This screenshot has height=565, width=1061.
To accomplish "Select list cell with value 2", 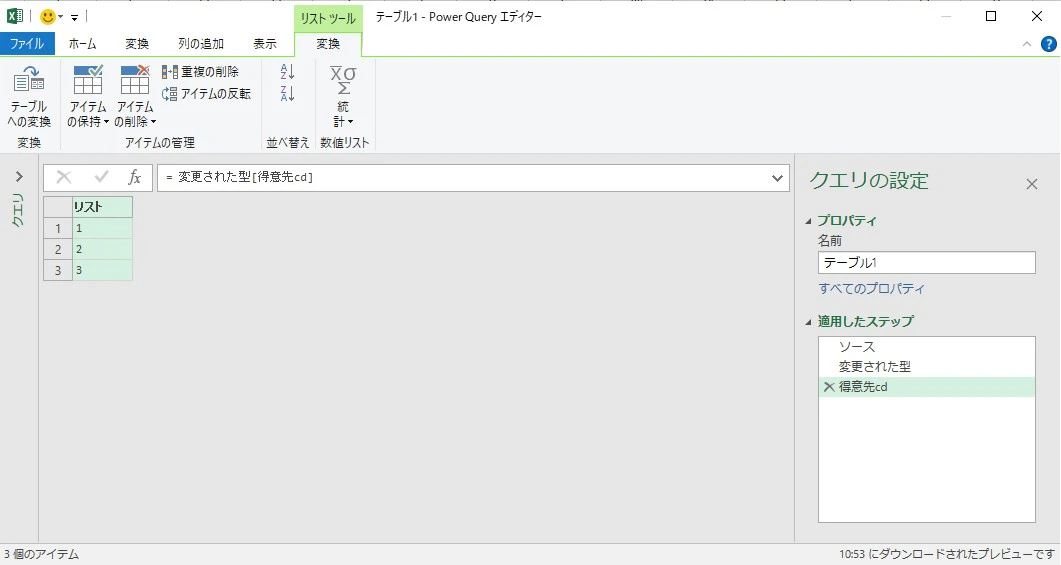I will tap(102, 249).
